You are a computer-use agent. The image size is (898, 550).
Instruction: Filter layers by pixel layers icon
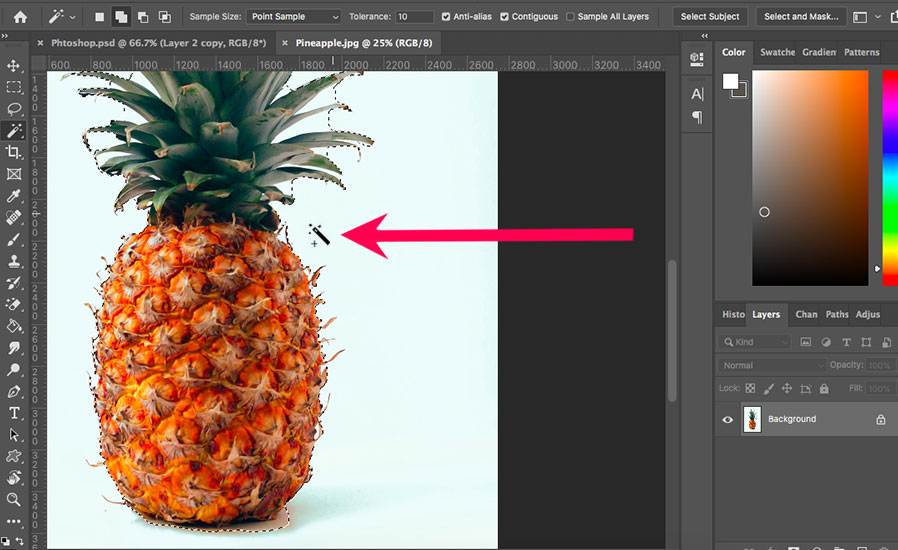805,342
